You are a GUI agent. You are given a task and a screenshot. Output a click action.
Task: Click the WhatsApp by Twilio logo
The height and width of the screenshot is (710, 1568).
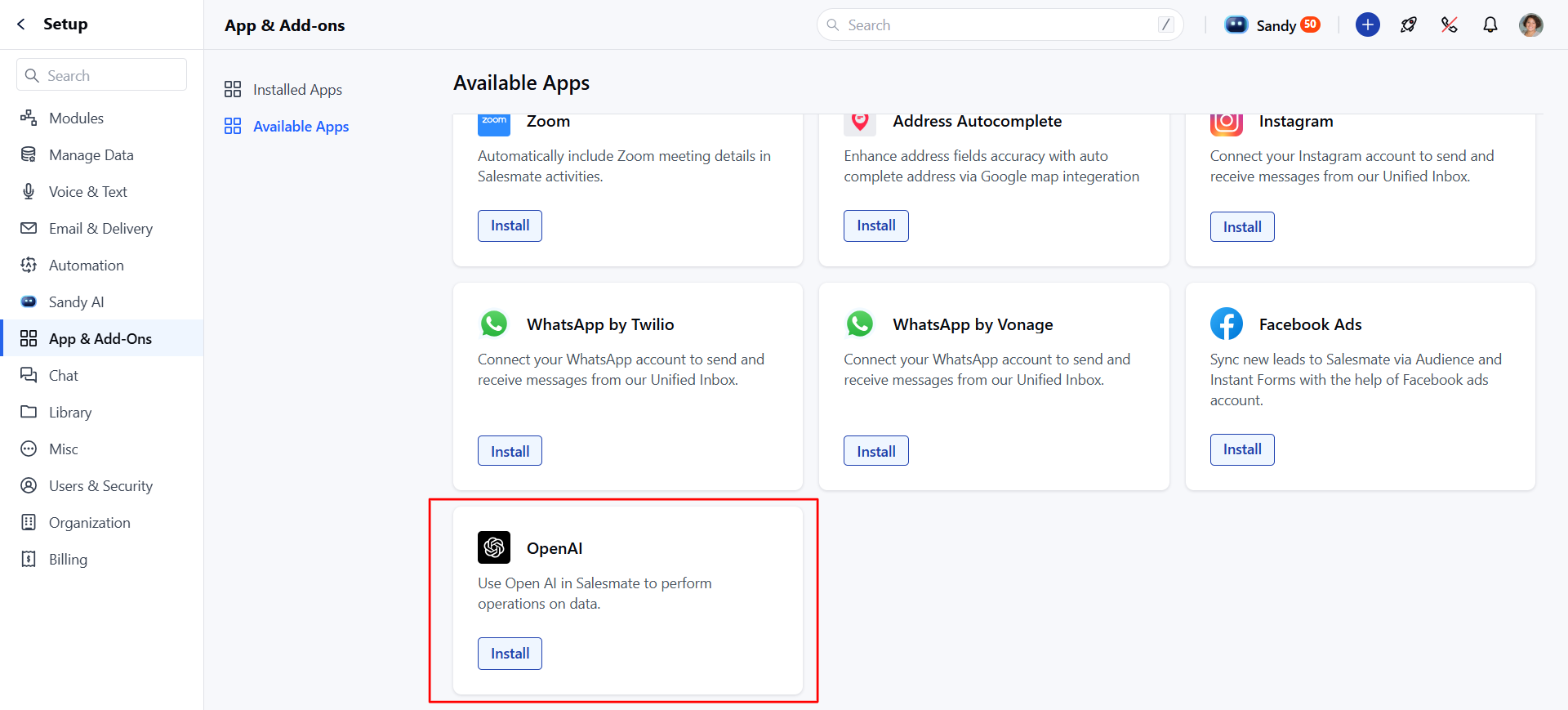[x=494, y=324]
